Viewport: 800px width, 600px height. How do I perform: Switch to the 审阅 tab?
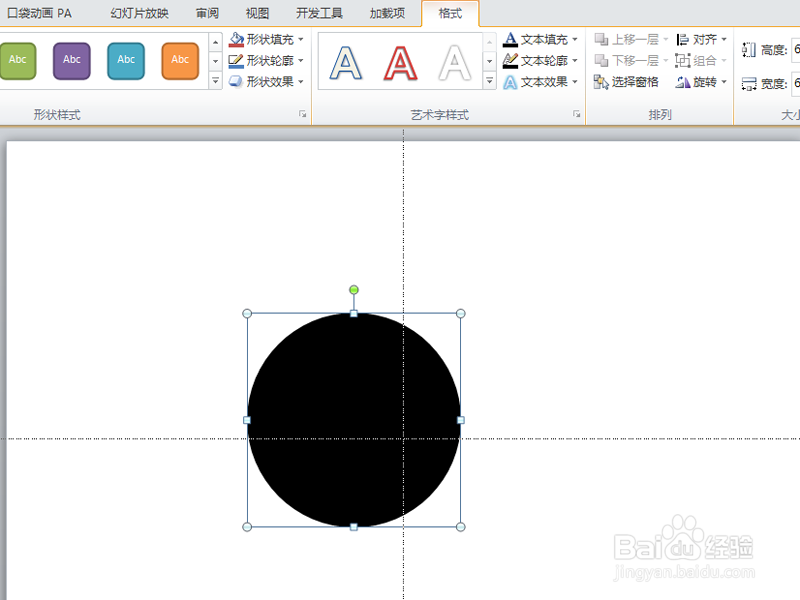pos(207,13)
